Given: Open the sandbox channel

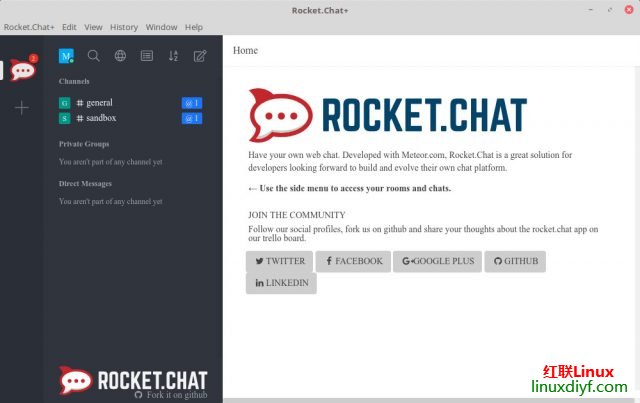Looking at the screenshot, I should [101, 118].
